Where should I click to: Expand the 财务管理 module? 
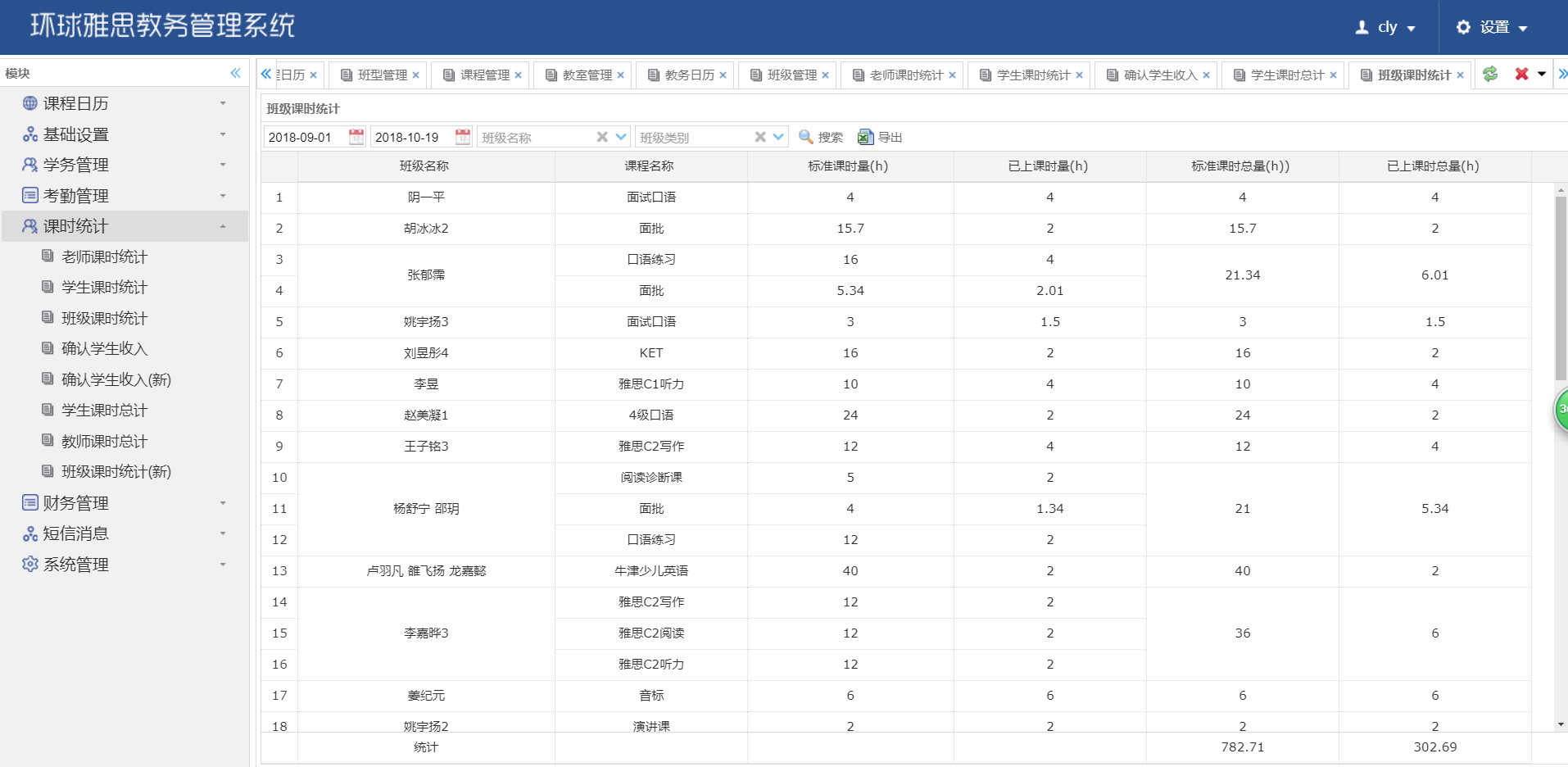[x=76, y=502]
